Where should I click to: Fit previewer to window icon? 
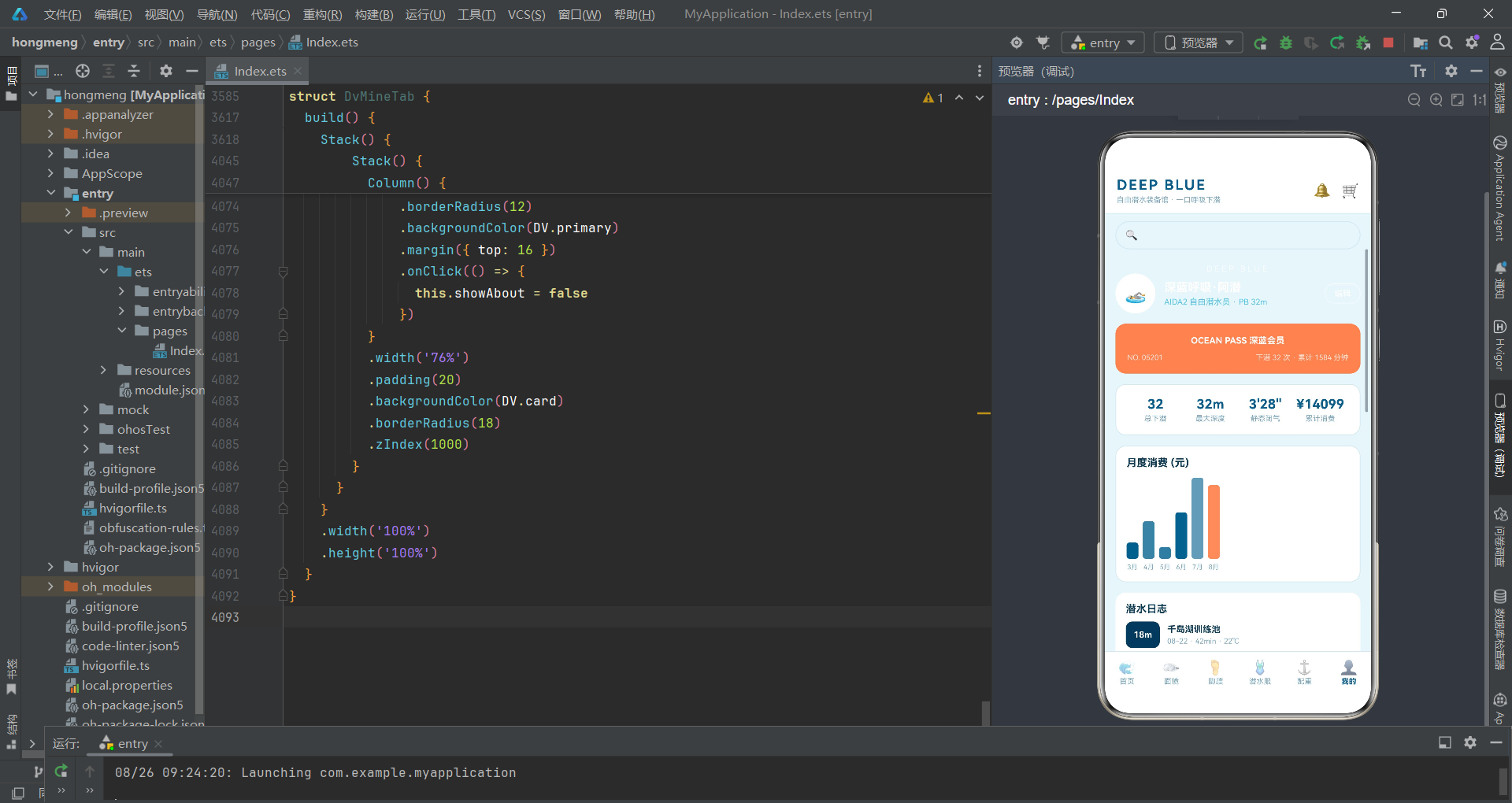coord(1458,100)
